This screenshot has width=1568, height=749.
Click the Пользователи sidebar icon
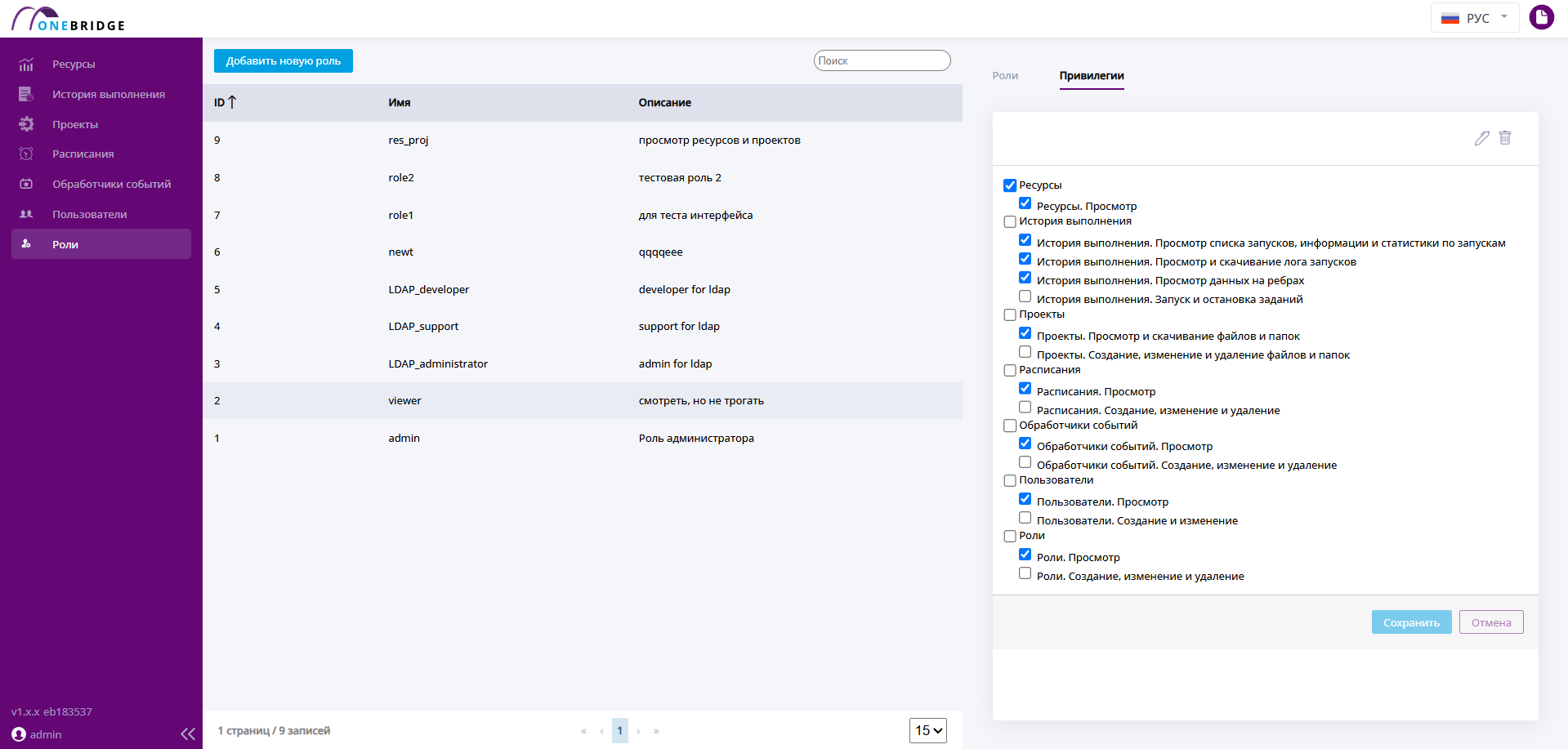point(26,214)
